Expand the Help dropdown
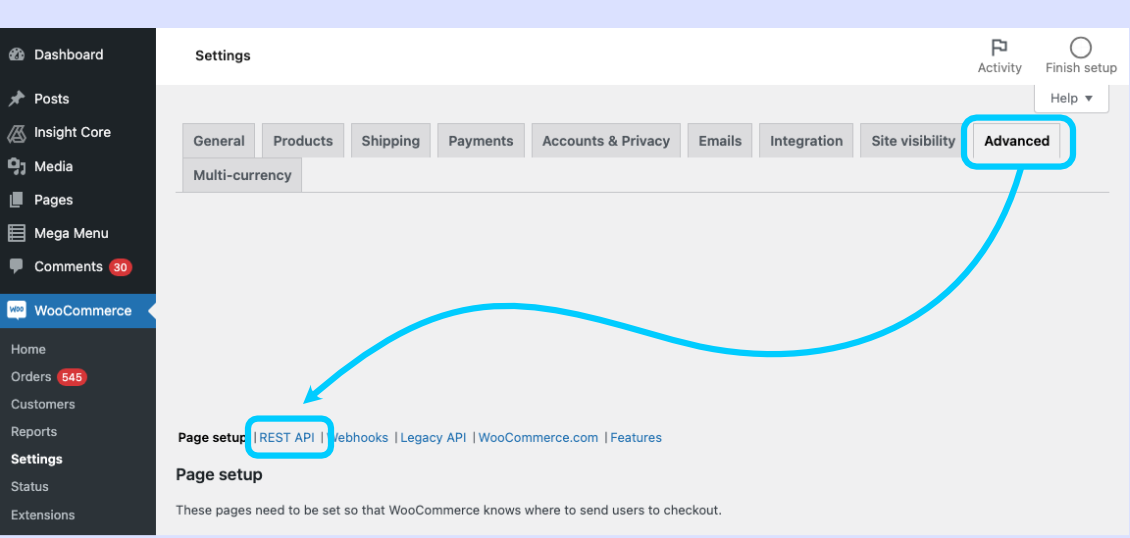Image resolution: width=1130 pixels, height=538 pixels. pyautogui.click(x=1071, y=98)
